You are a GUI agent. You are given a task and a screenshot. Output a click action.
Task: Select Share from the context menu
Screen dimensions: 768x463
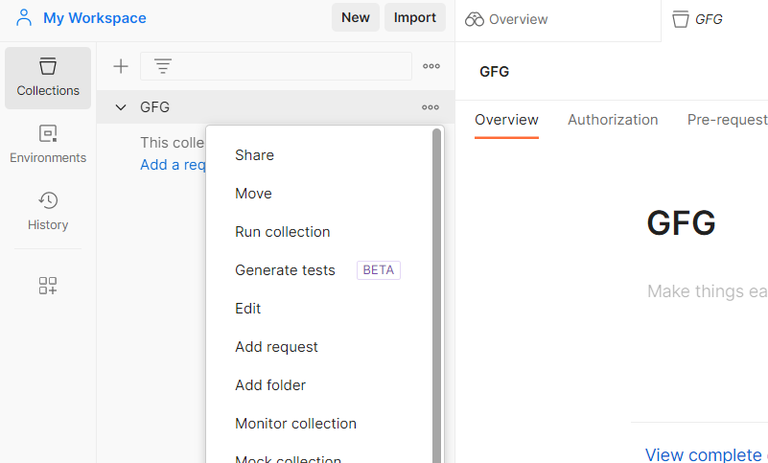[x=254, y=155]
